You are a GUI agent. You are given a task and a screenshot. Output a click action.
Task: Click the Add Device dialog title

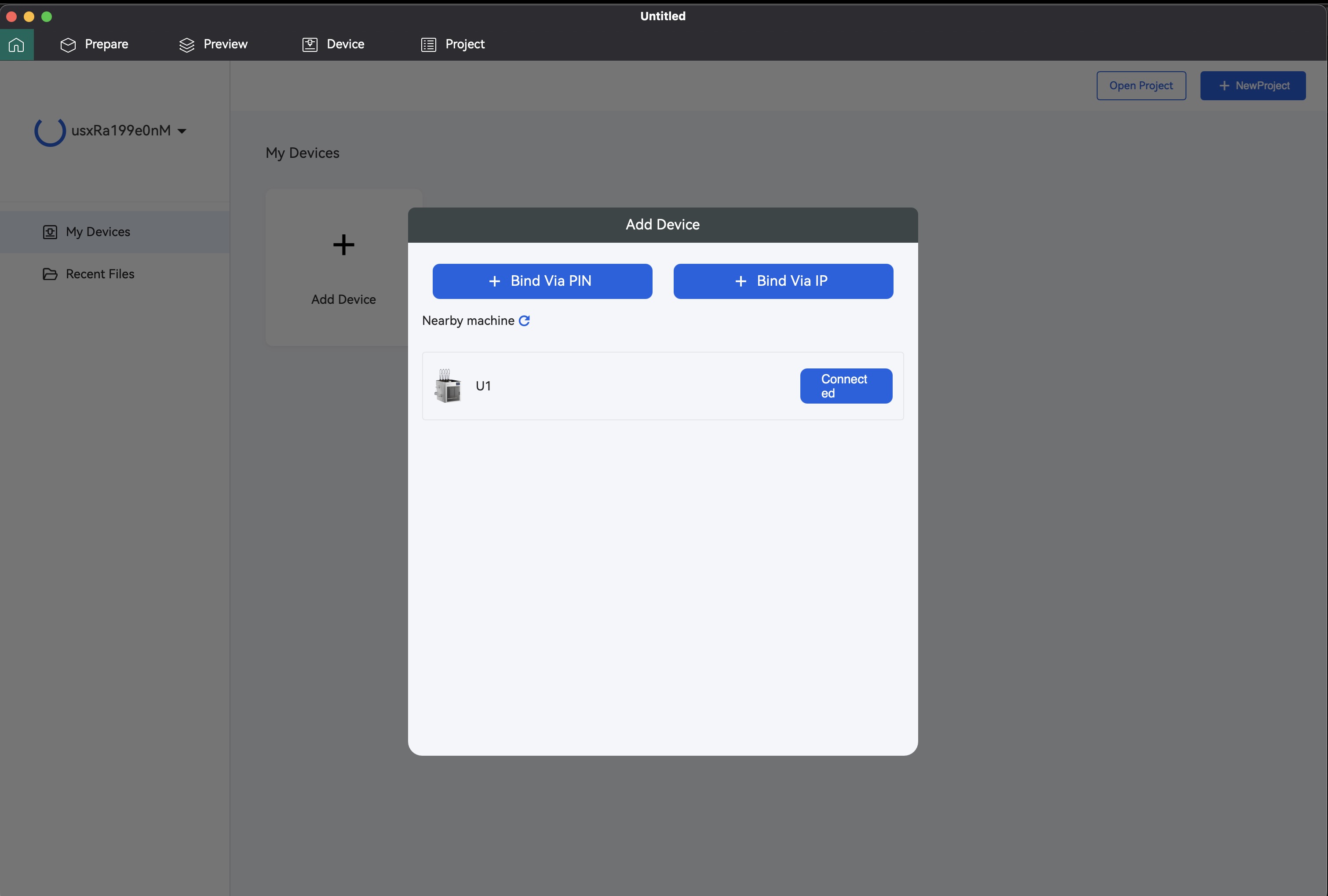pyautogui.click(x=663, y=225)
